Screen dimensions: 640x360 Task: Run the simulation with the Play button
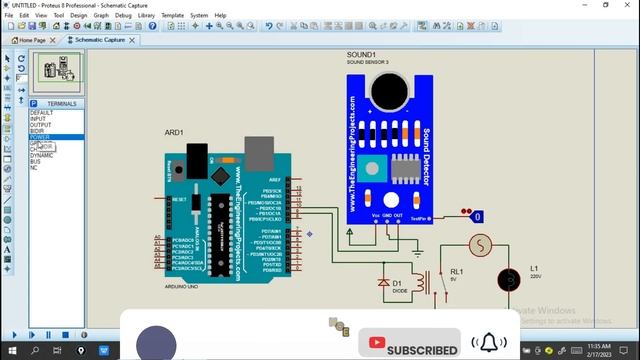tap(15, 335)
